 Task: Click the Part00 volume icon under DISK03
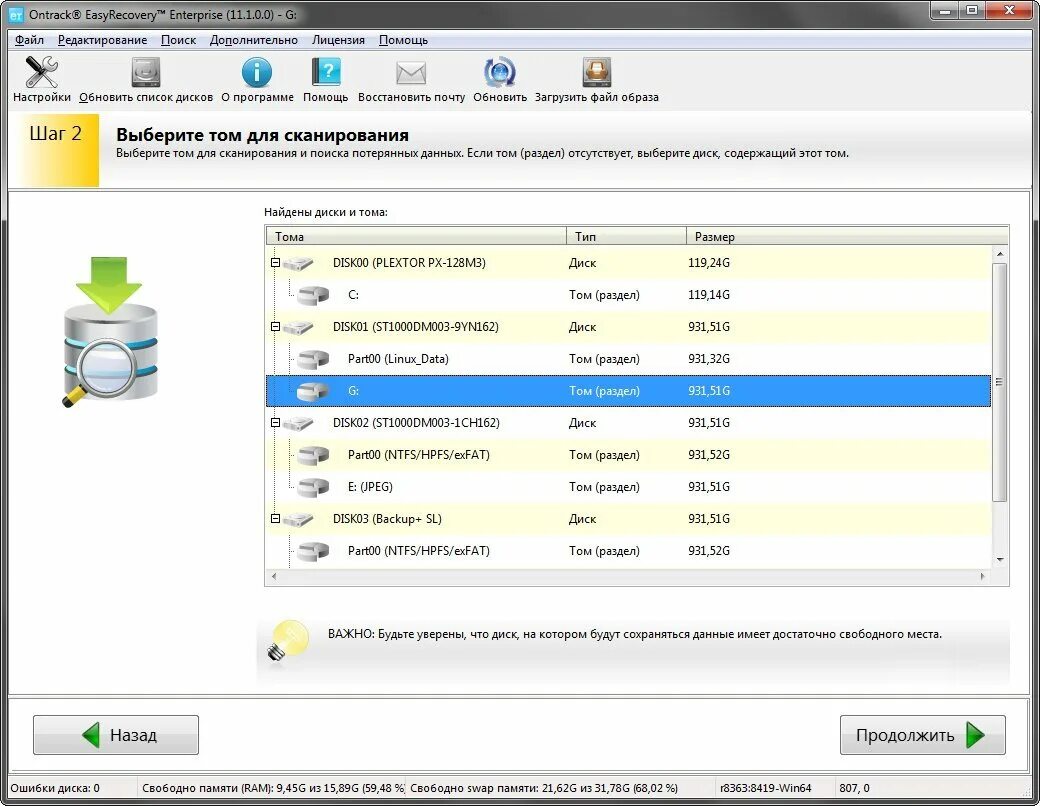click(313, 551)
